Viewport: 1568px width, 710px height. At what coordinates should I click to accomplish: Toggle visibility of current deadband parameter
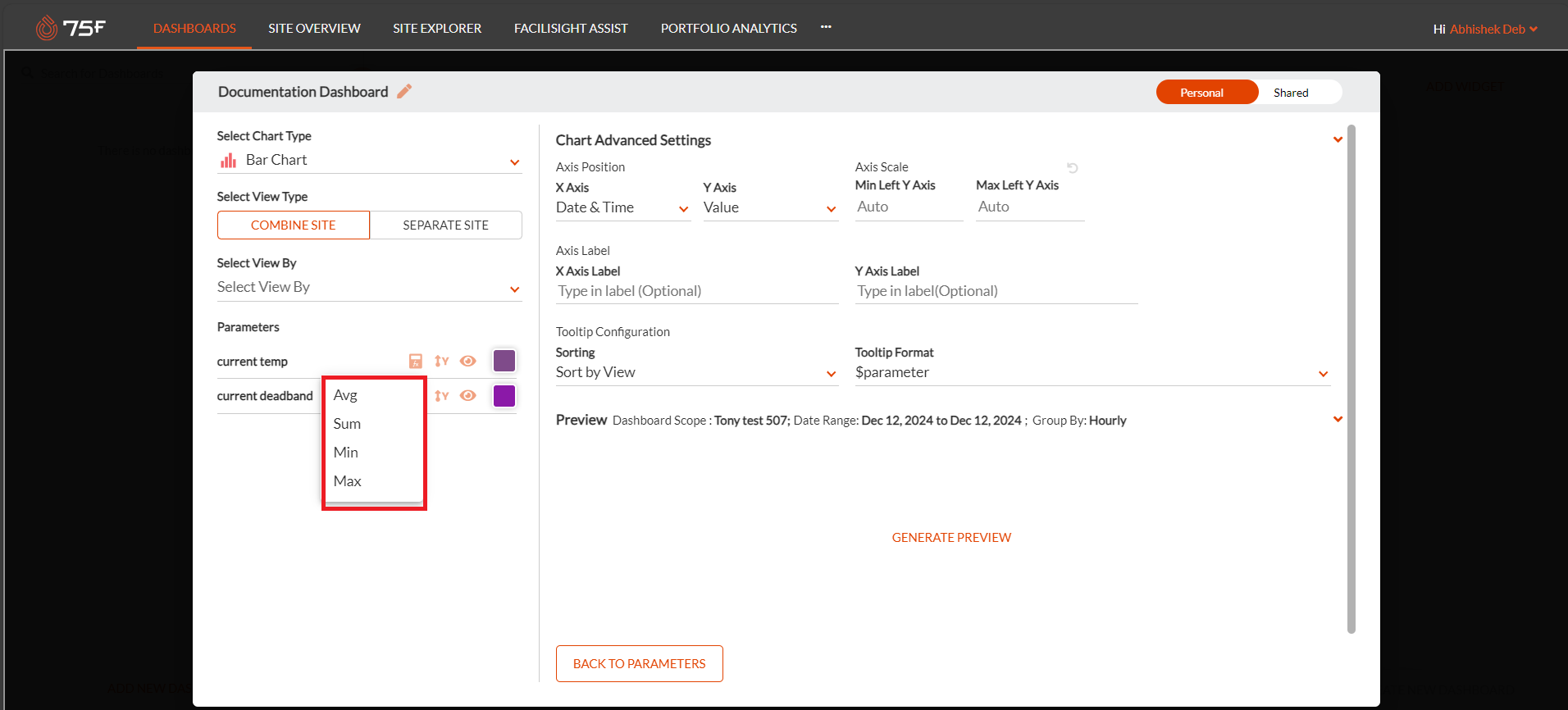click(468, 395)
